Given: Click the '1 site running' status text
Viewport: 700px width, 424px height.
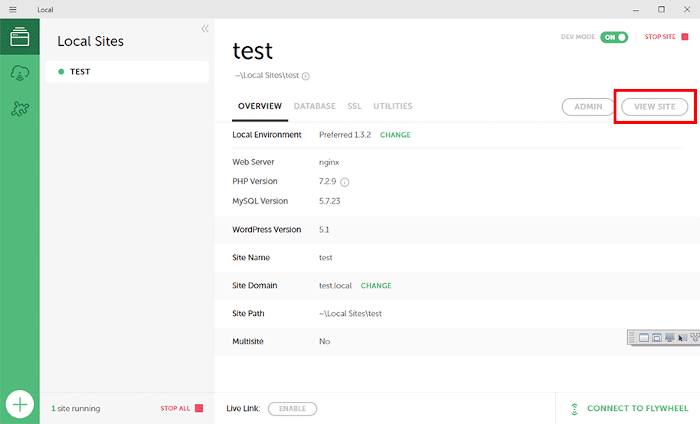Looking at the screenshot, I should click(76, 408).
